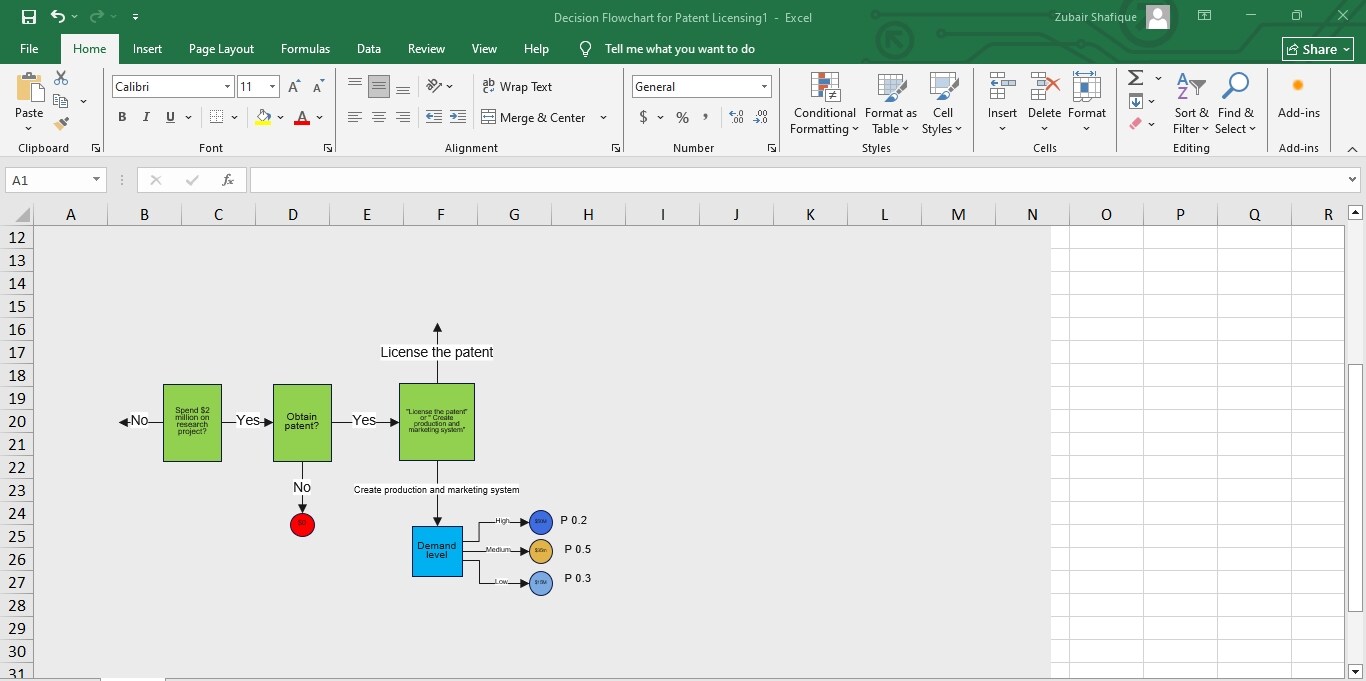This screenshot has height=681, width=1366.
Task: Enable center alignment
Action: pyautogui.click(x=379, y=117)
